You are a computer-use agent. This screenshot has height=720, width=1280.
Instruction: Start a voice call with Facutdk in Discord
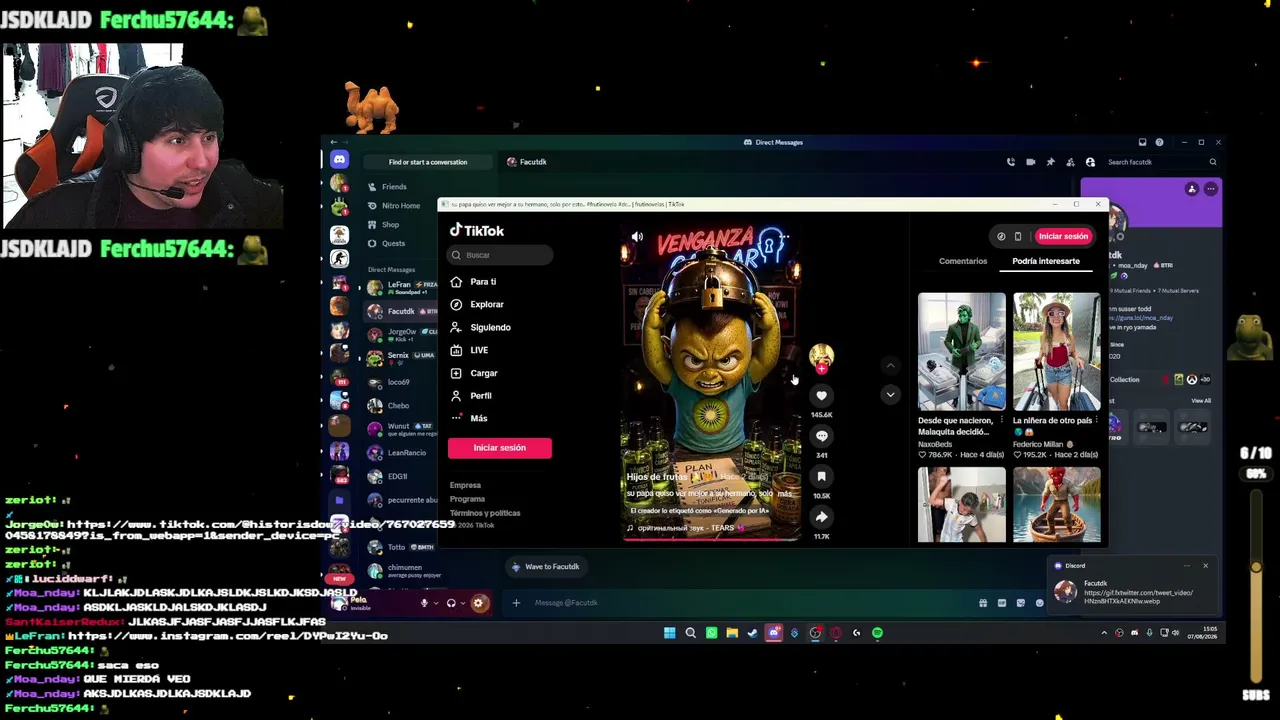tap(1011, 162)
